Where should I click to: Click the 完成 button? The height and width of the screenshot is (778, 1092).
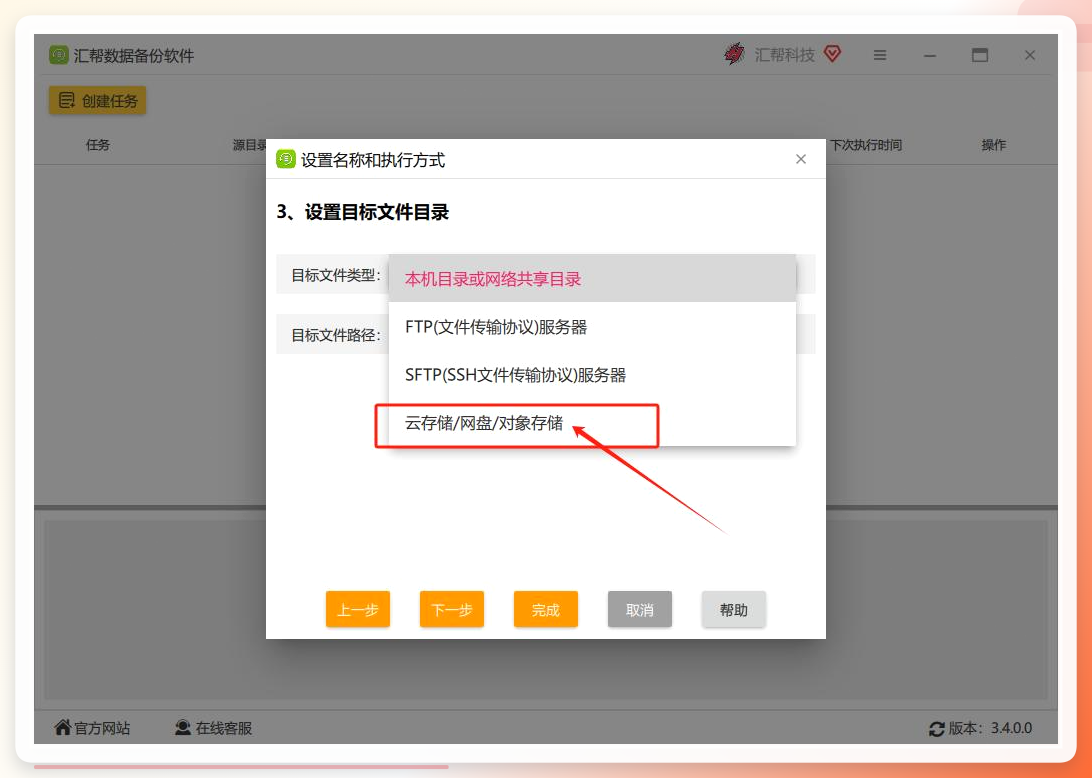click(x=546, y=609)
